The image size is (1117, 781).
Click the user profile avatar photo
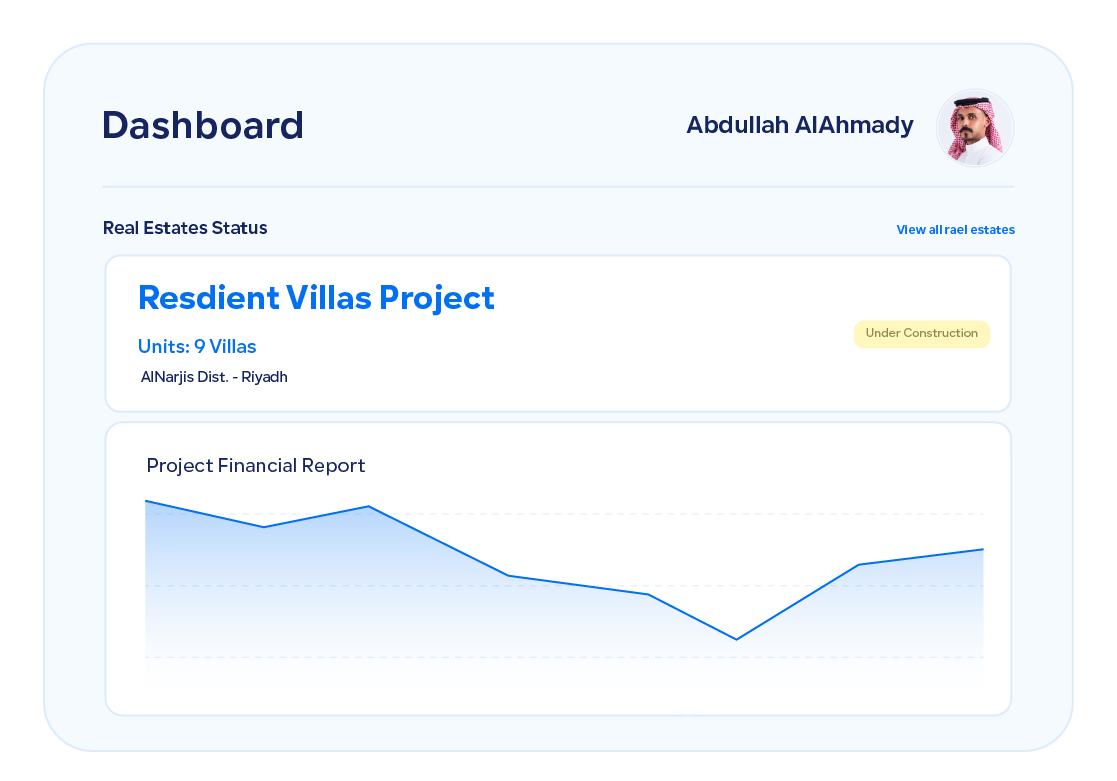coord(975,128)
